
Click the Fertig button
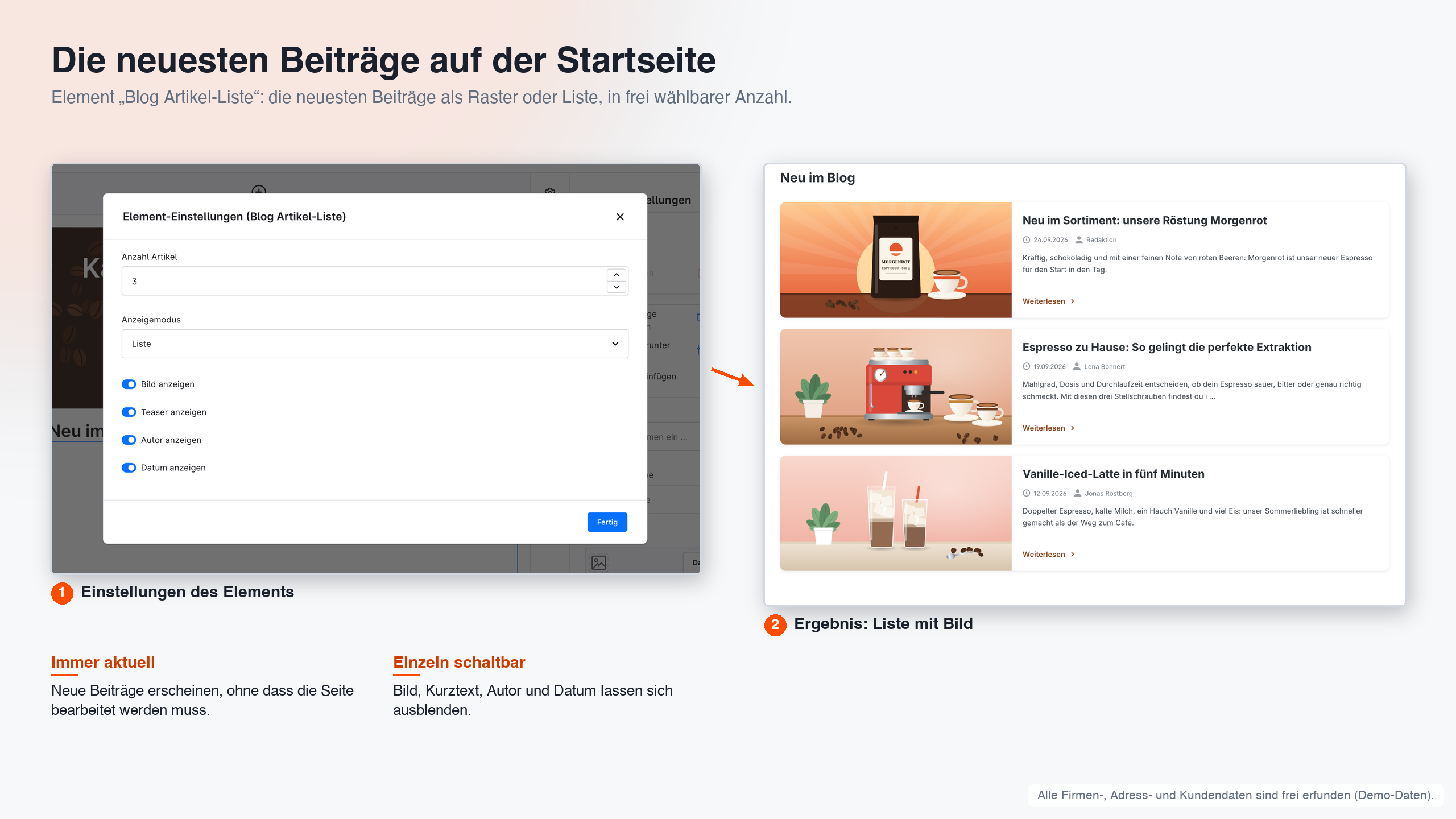(x=607, y=522)
